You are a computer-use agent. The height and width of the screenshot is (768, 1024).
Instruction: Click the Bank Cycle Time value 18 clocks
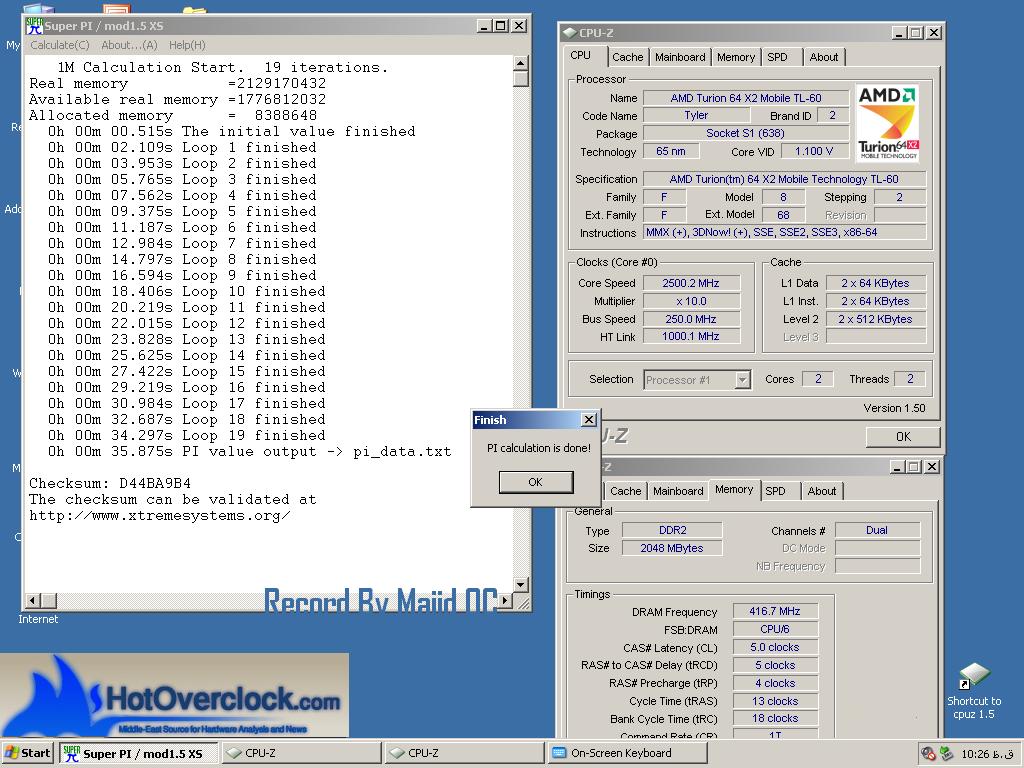point(775,718)
